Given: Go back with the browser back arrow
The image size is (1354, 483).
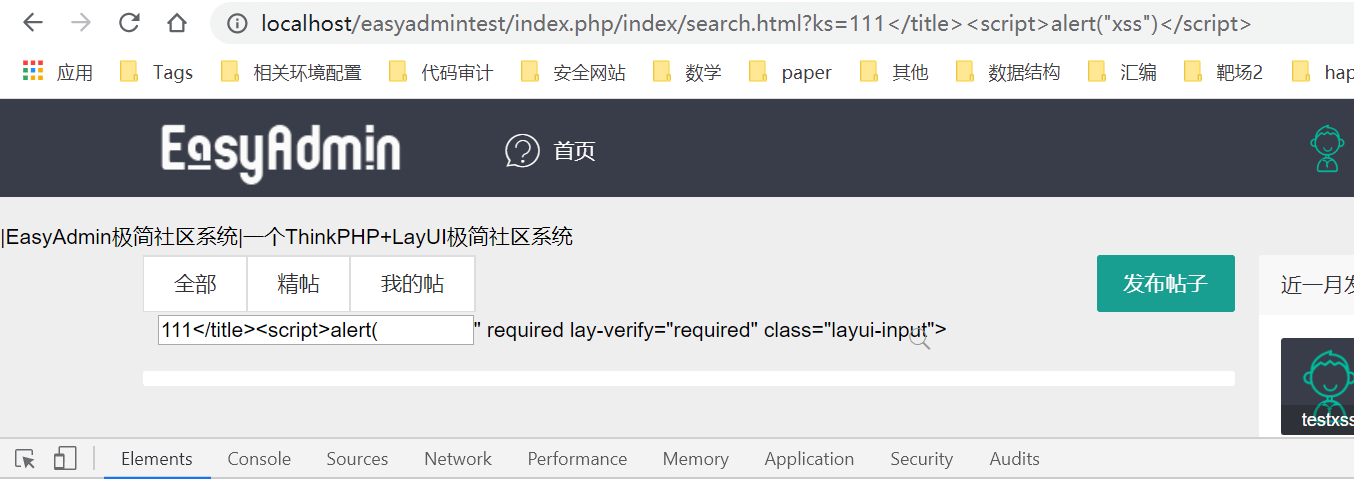Looking at the screenshot, I should (x=33, y=23).
